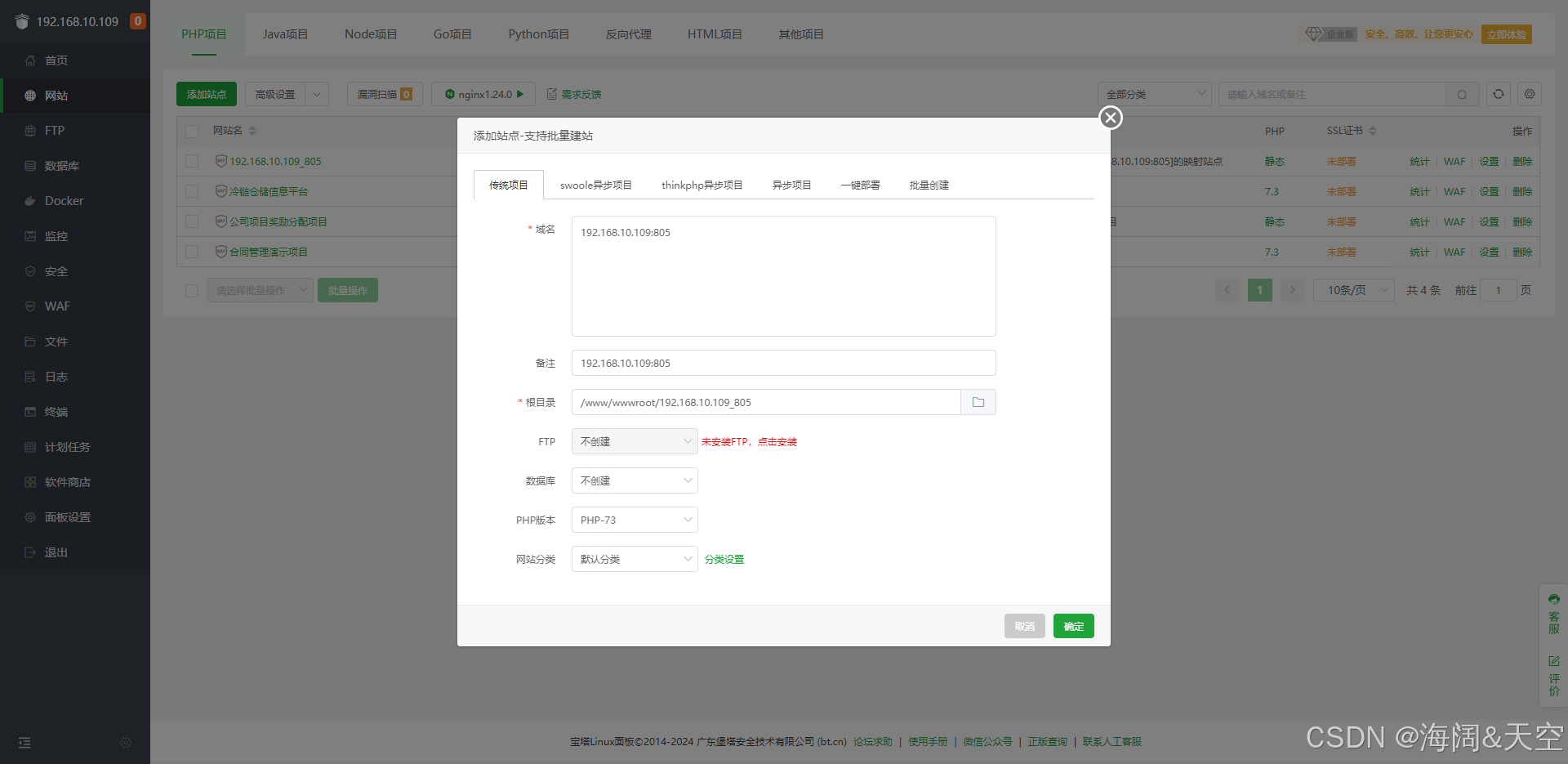Open the folder browser for 根目录
The height and width of the screenshot is (764, 1568).
coord(978,402)
